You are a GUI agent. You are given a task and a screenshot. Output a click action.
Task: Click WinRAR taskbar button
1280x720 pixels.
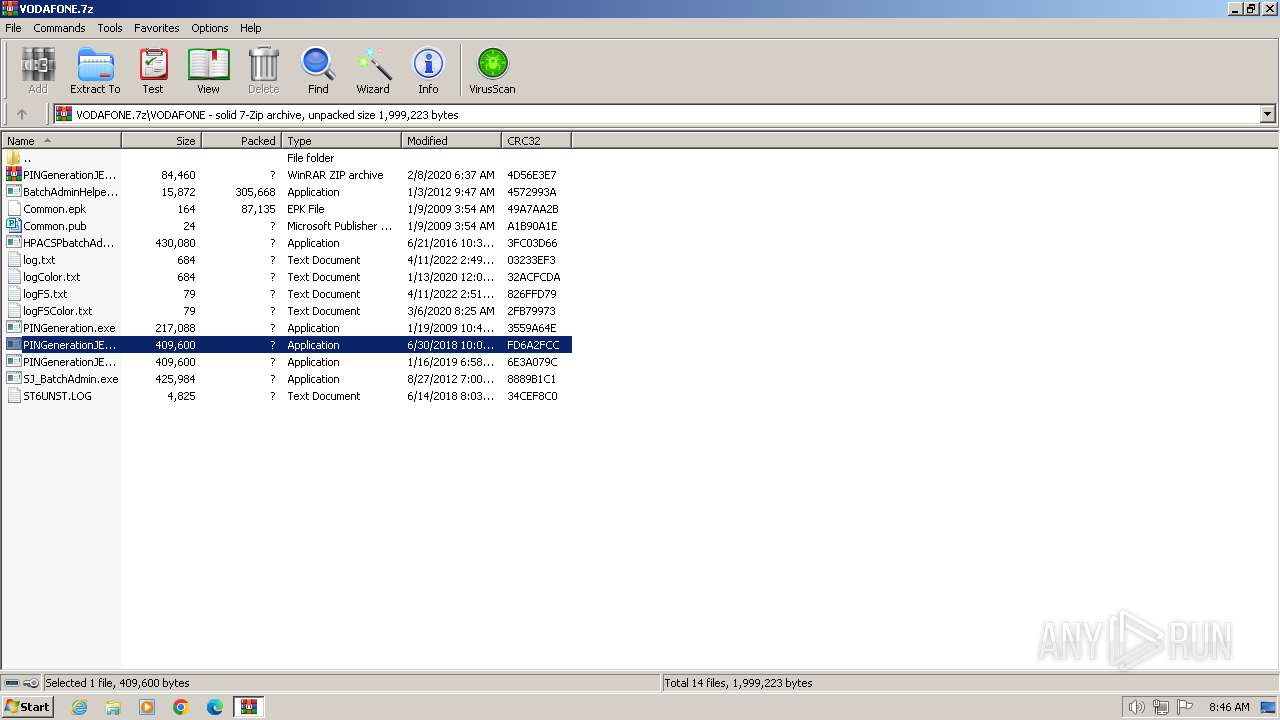point(248,707)
